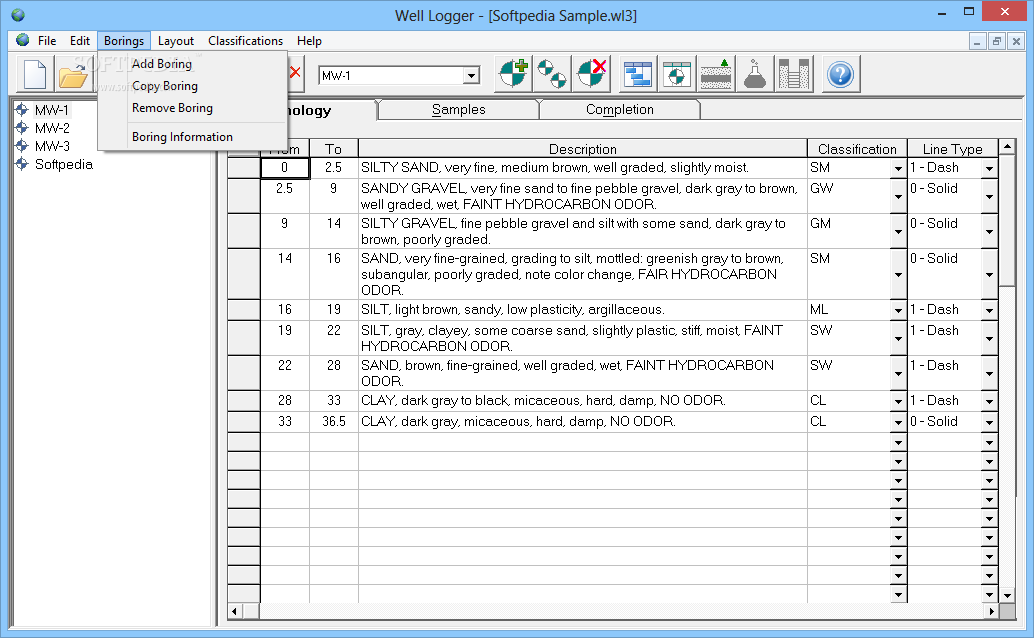Click the Copy boring toolbar icon
The height and width of the screenshot is (638, 1034).
coord(552,74)
